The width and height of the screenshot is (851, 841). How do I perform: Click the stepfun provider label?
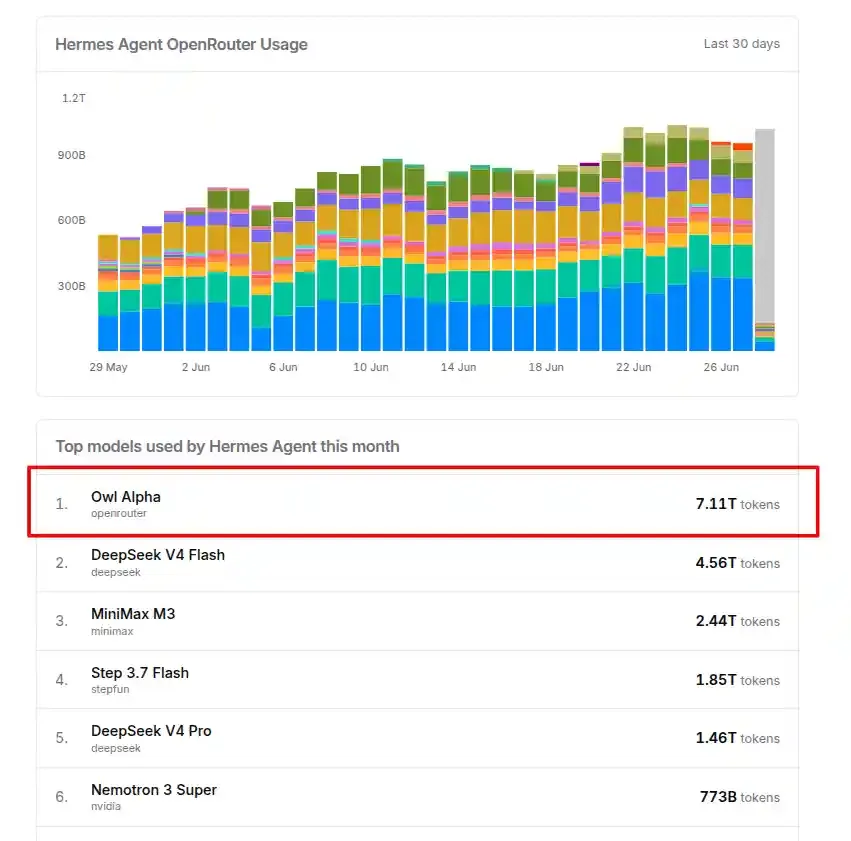tap(110, 689)
